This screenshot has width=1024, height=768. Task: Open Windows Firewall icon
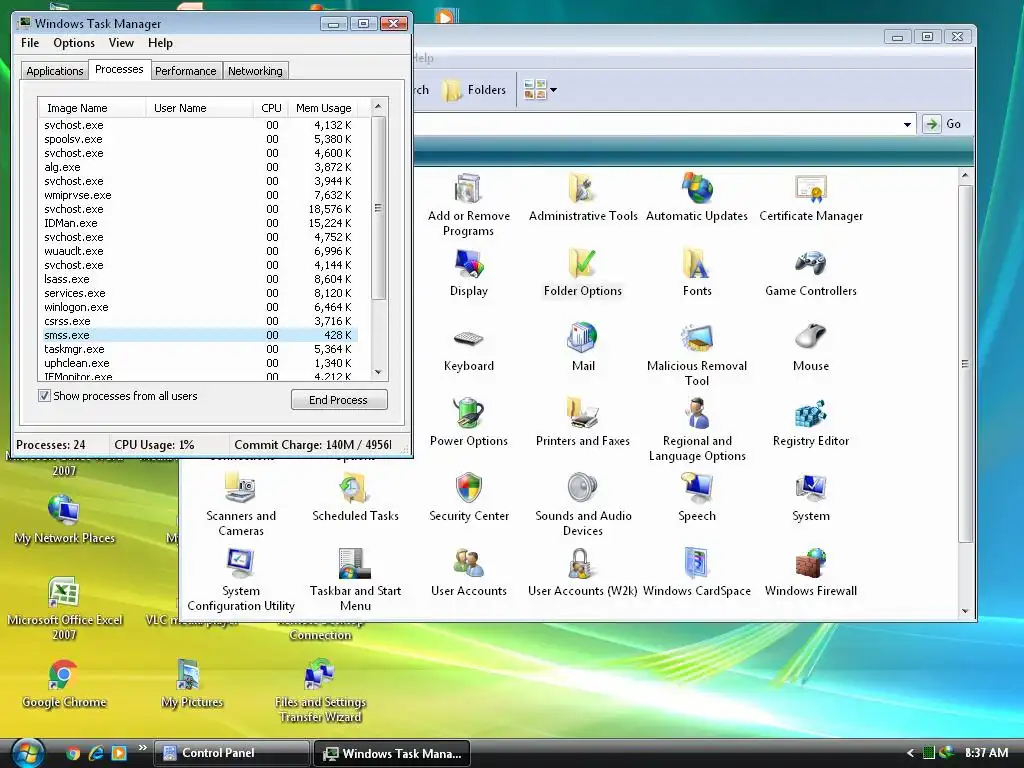811,573
